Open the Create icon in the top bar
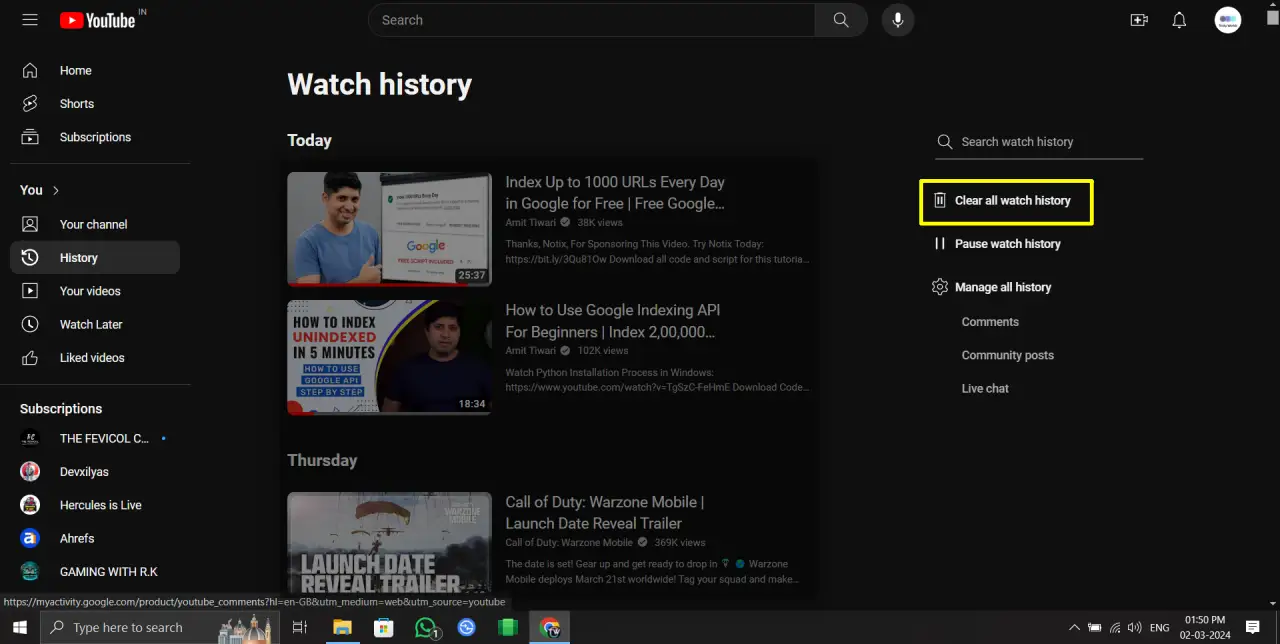1280x644 pixels. pos(1139,19)
